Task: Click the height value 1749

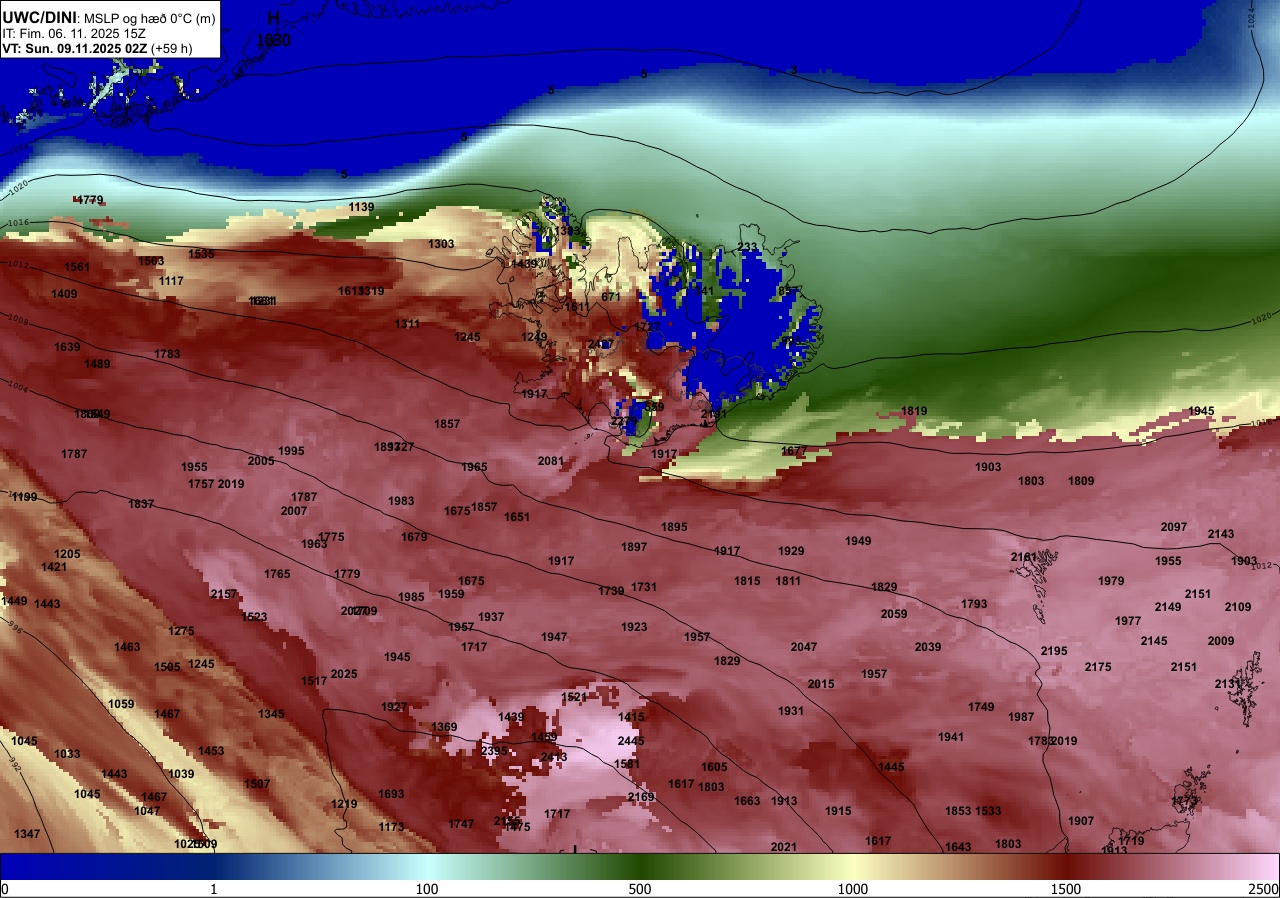Action: point(981,707)
